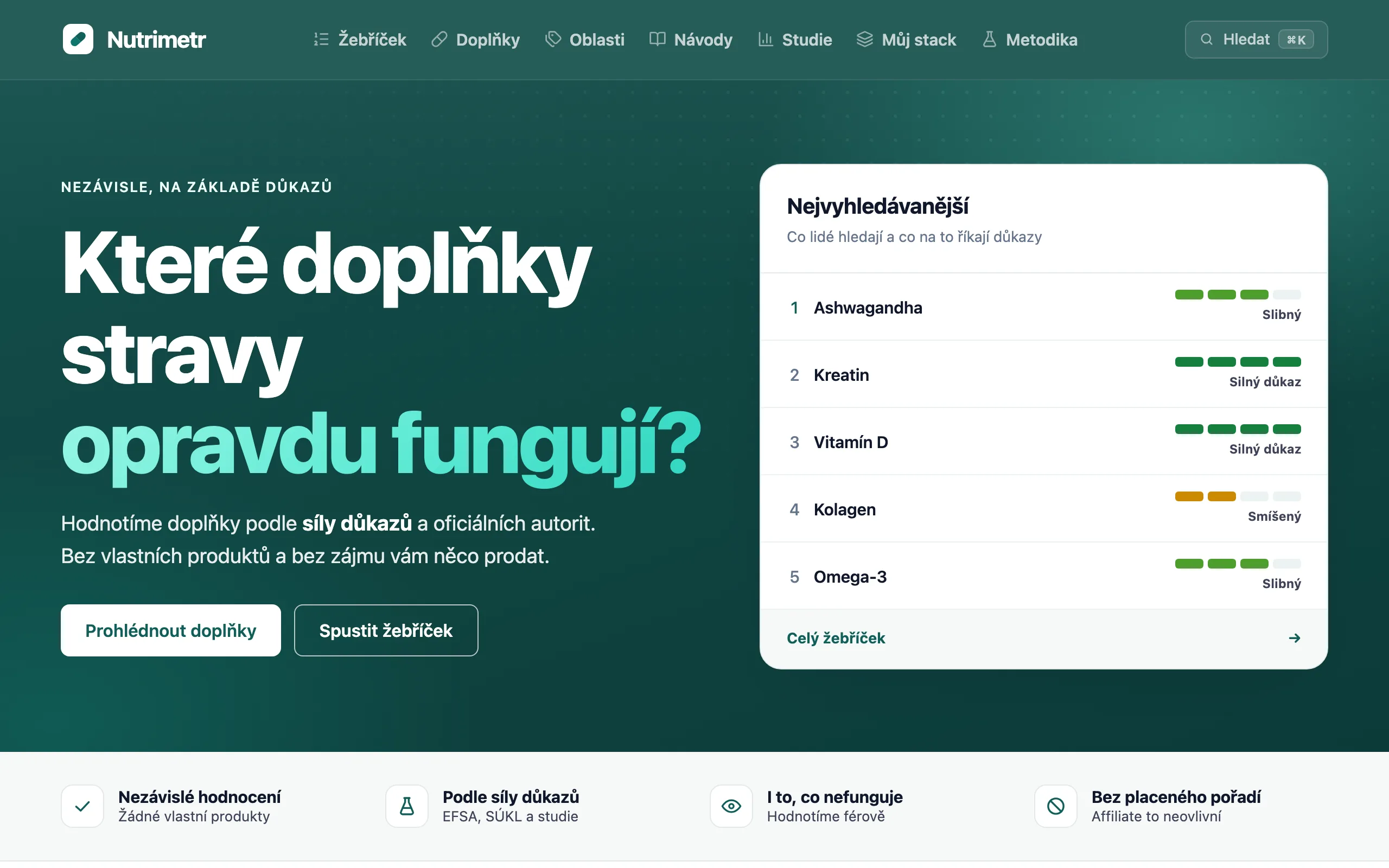Focus the Hledat search field
1389x868 pixels.
pyautogui.click(x=1256, y=40)
